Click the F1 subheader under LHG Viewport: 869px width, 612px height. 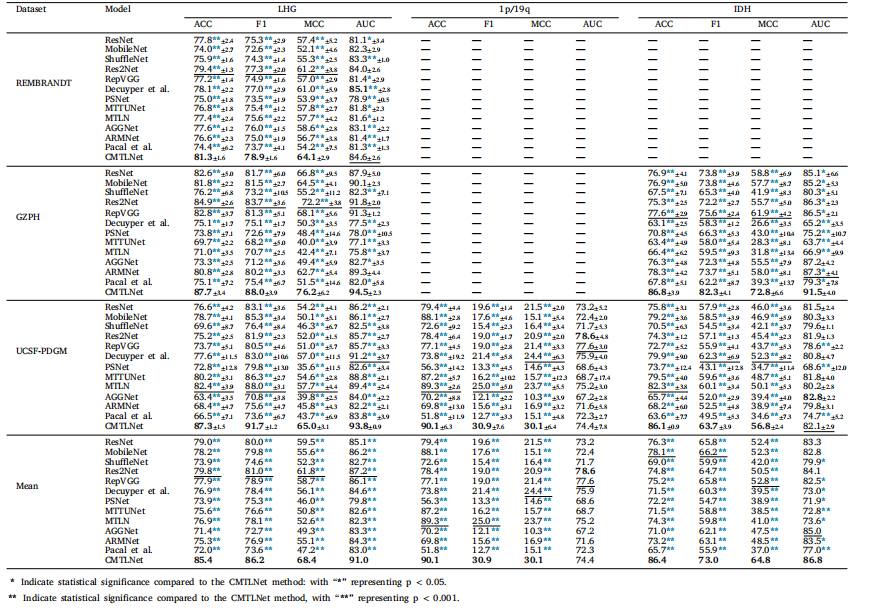pyautogui.click(x=261, y=24)
